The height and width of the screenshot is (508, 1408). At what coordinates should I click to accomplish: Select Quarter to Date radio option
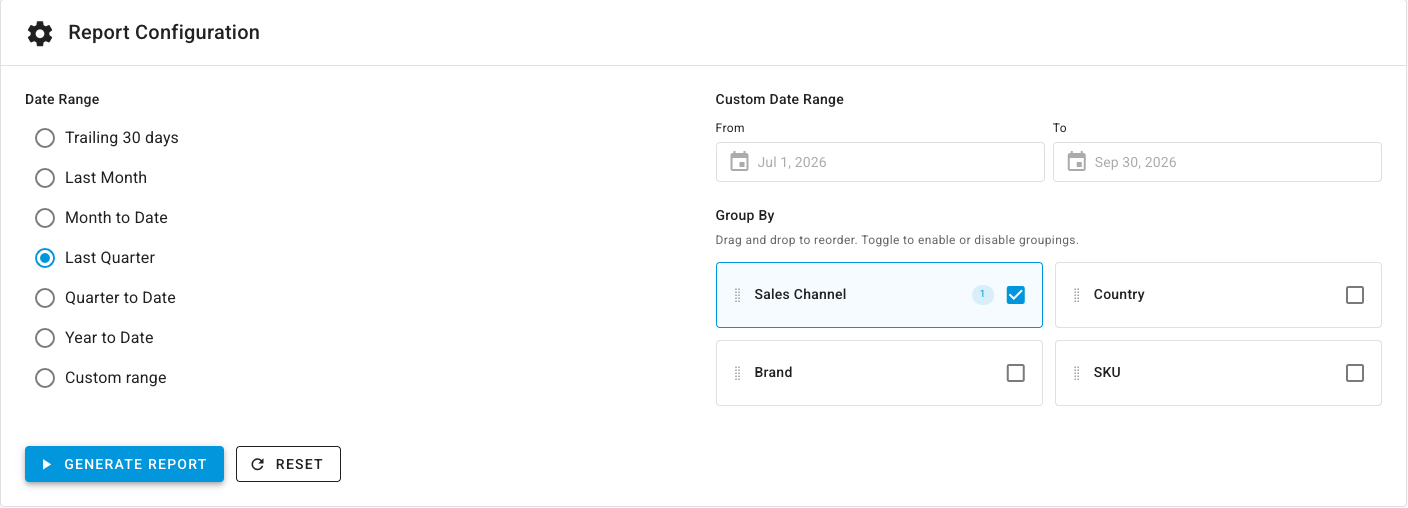tap(45, 298)
